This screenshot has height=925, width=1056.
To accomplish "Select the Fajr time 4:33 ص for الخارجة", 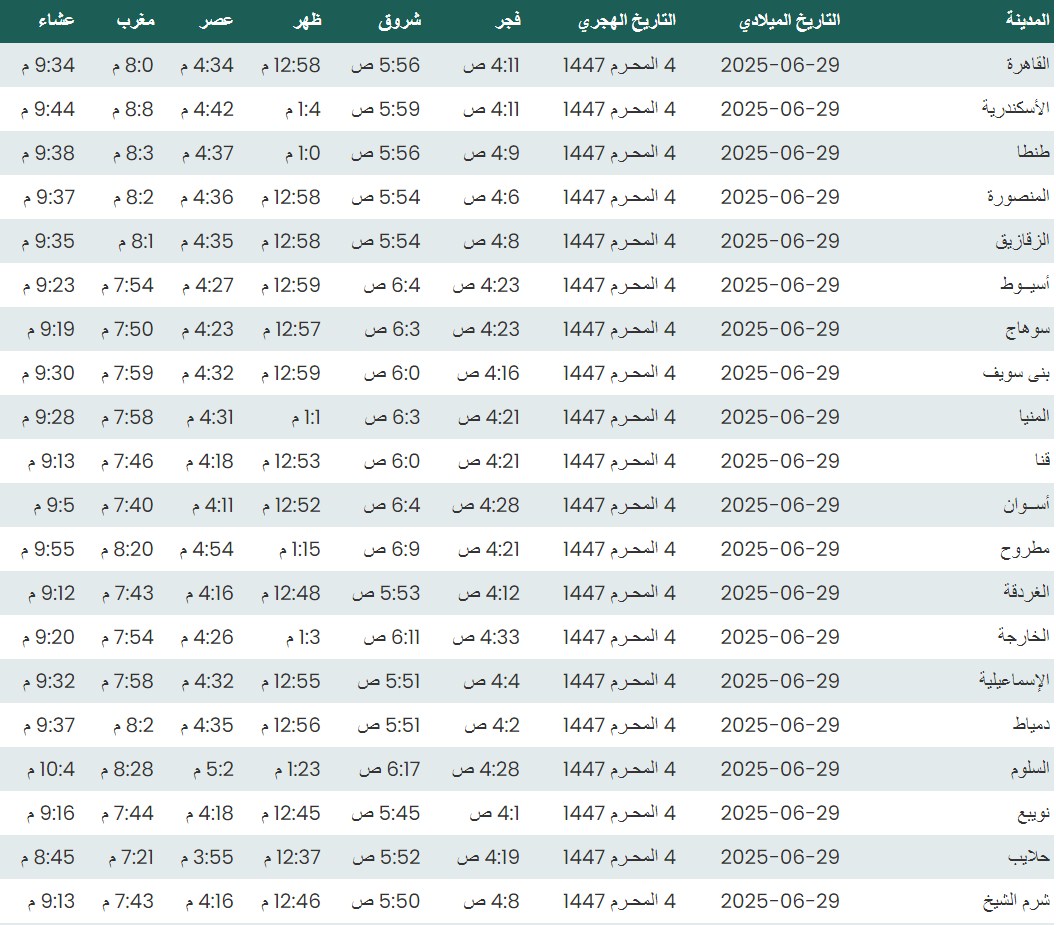I will [x=486, y=637].
